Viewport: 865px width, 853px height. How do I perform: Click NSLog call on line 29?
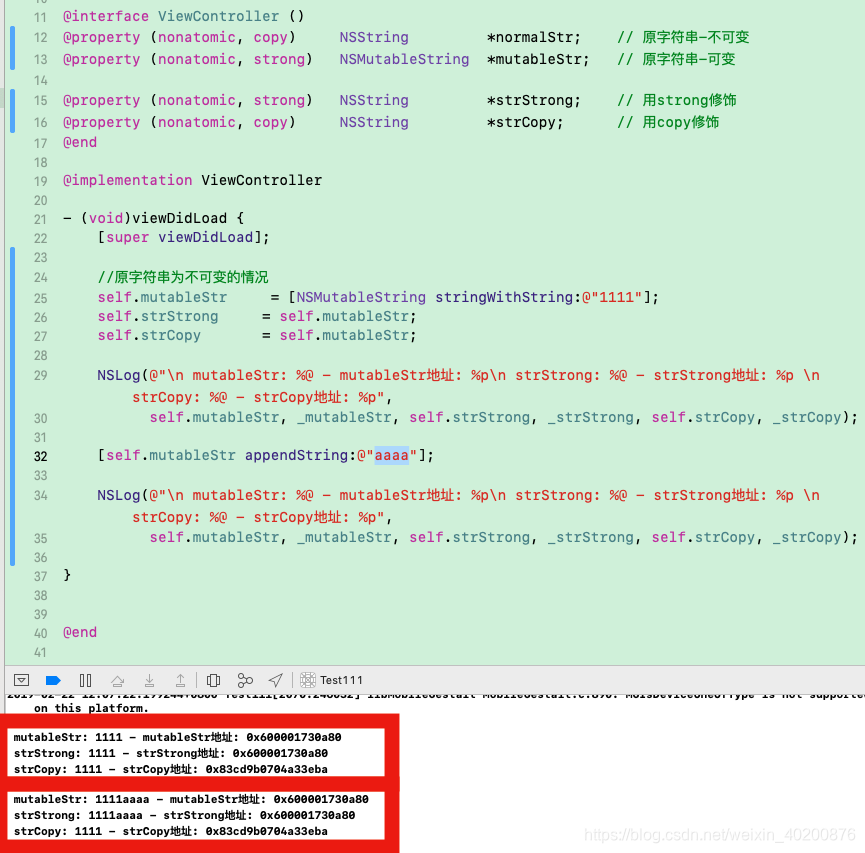pyautogui.click(x=119, y=375)
